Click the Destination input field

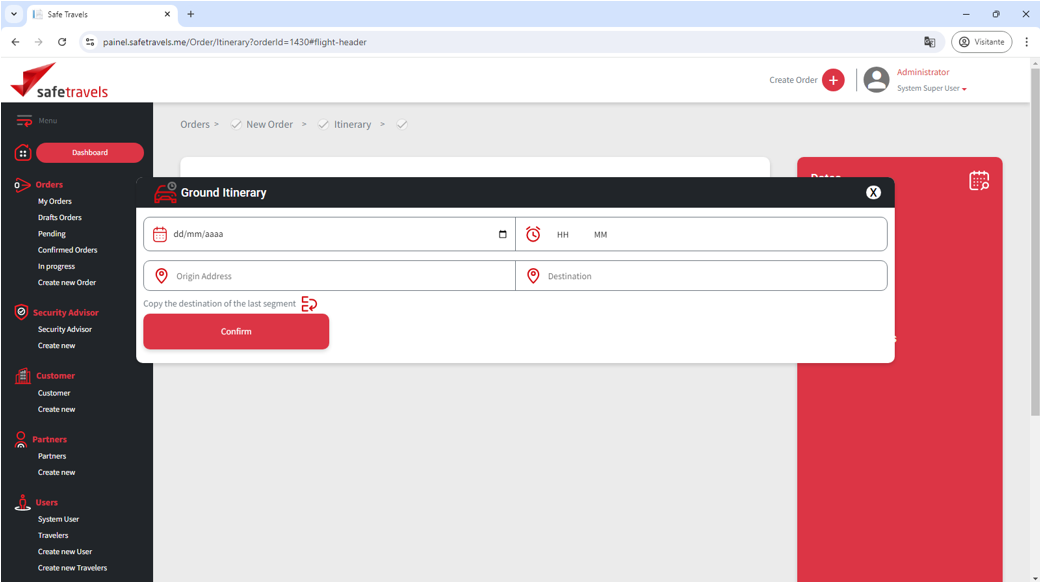tap(710, 276)
